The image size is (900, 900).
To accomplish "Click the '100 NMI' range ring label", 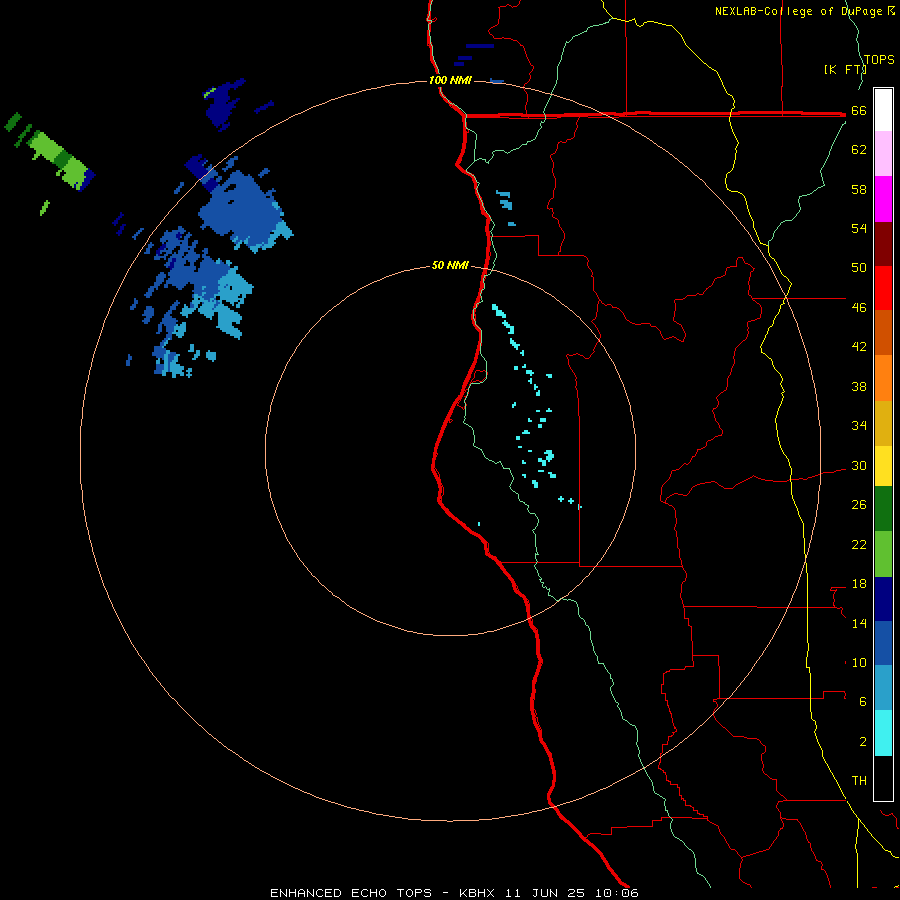I will 450,80.
